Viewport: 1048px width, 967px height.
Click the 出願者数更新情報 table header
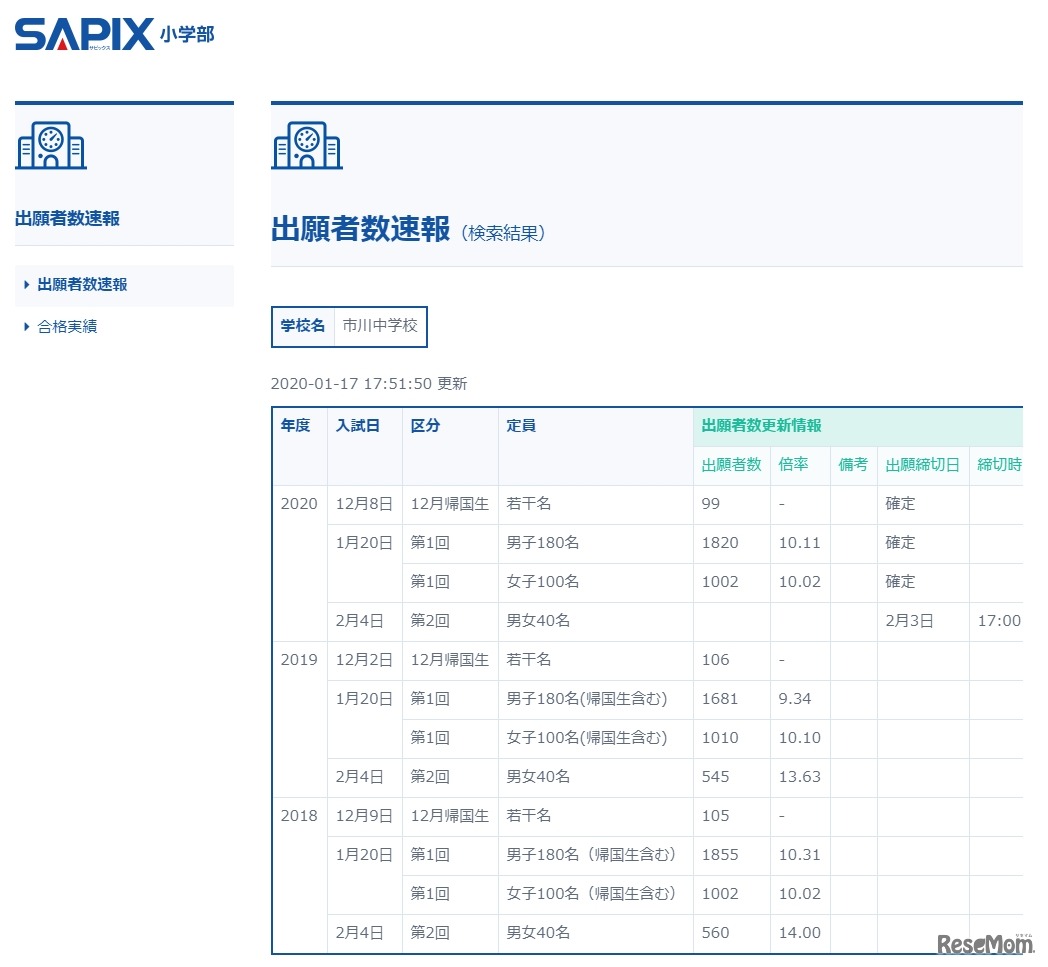761,426
